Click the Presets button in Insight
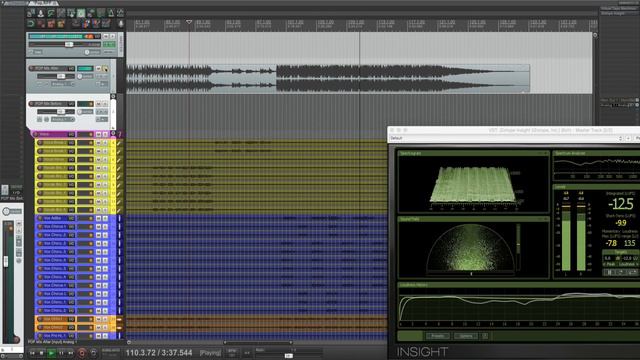The image size is (640, 360). [438, 336]
